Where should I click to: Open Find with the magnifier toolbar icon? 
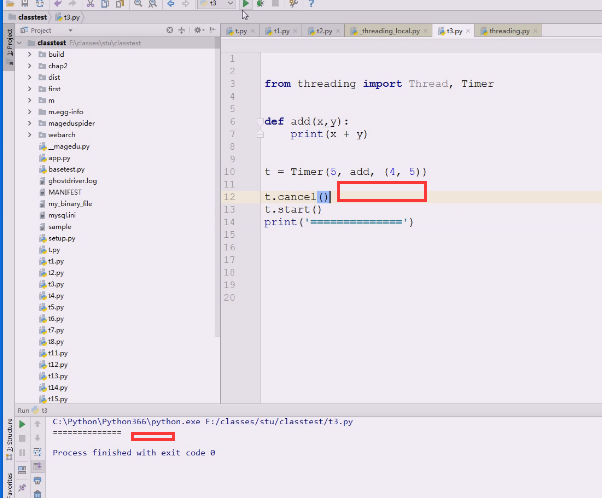138,4
